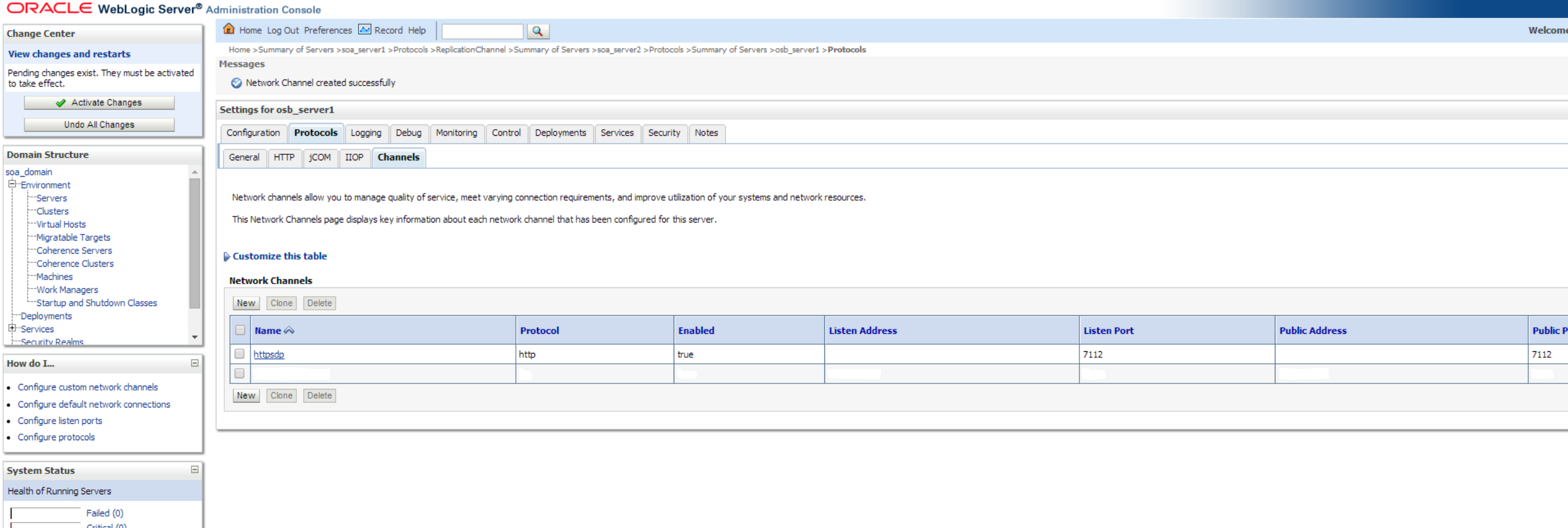Screen dimensions: 1568x528
Task: Click Help in the toolbar
Action: pos(417,31)
